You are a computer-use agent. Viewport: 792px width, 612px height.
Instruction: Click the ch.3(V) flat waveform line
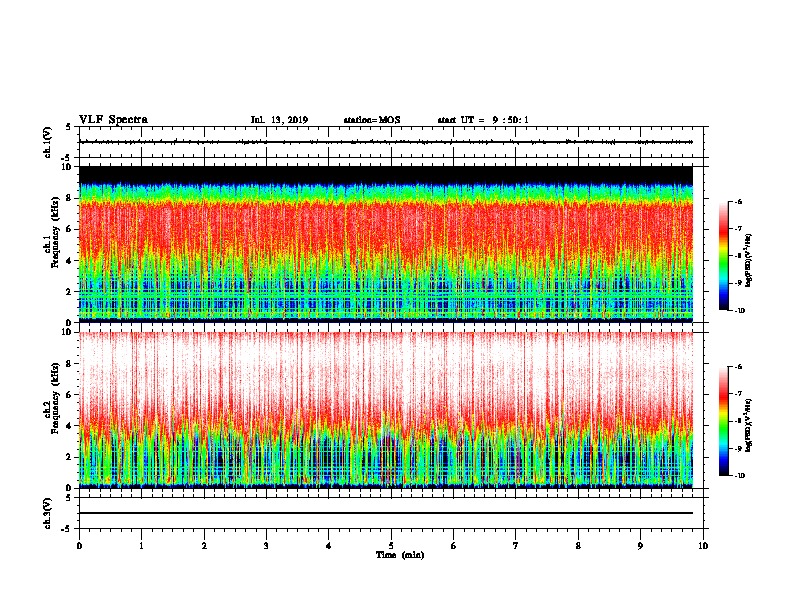click(386, 513)
